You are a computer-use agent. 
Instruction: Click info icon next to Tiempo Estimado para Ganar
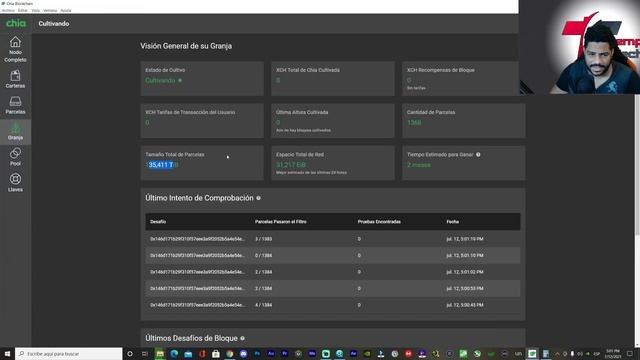[x=478, y=155]
